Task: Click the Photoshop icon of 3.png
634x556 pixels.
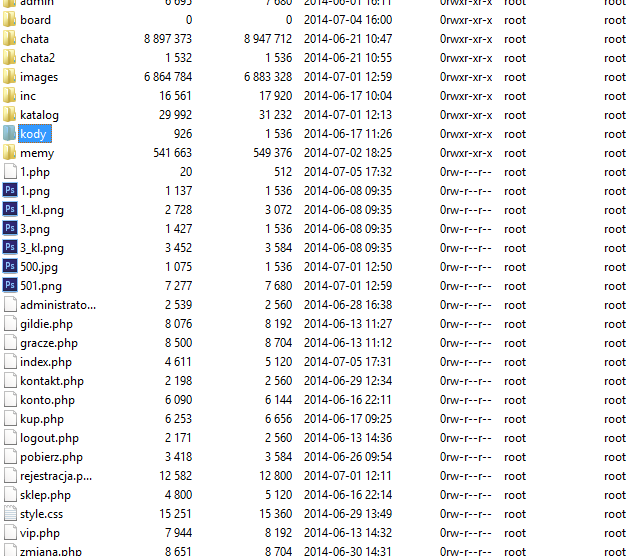Action: pos(10,228)
